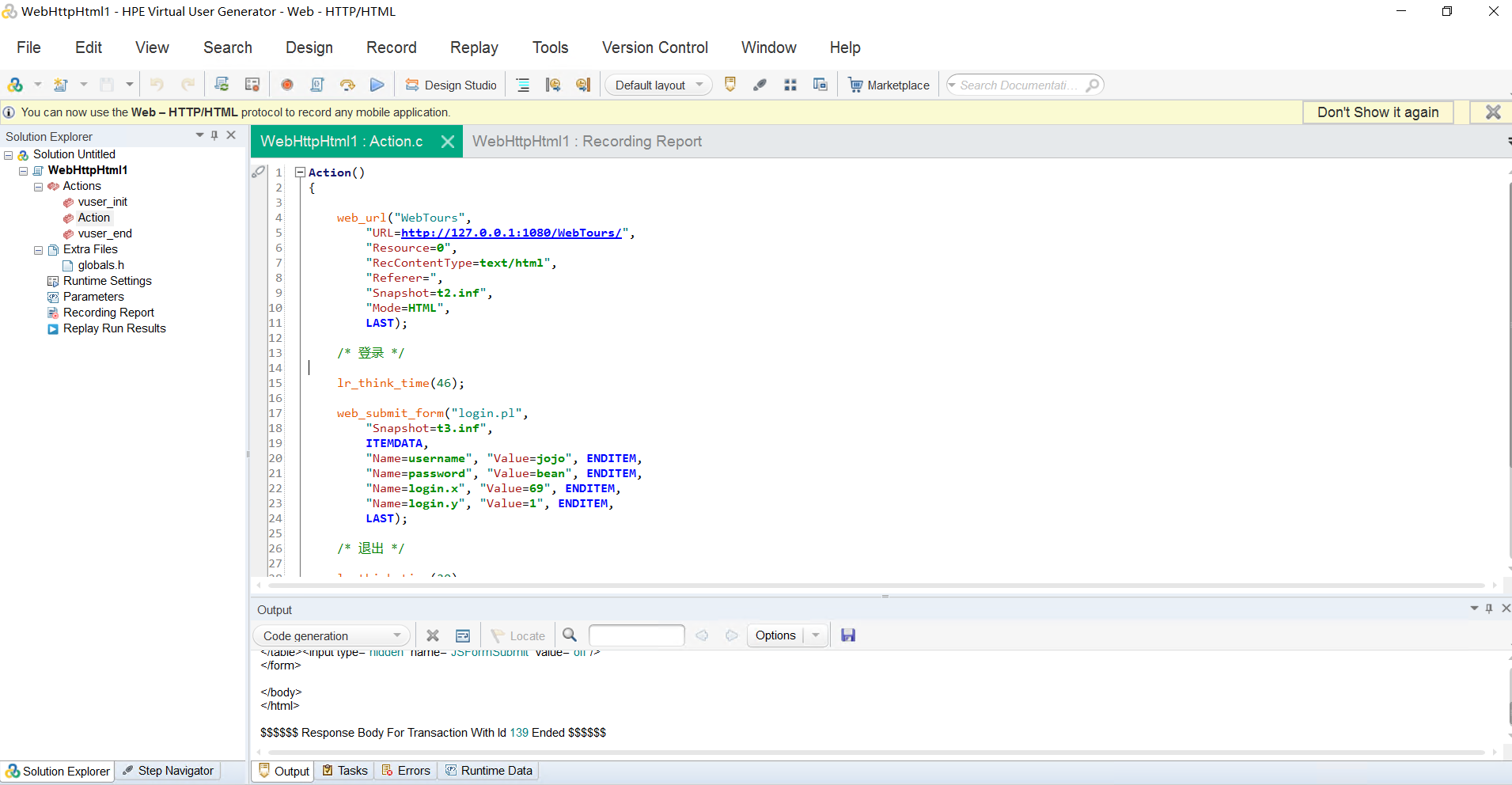Switch to the Step Navigator tab
The image size is (1512, 785).
(169, 771)
